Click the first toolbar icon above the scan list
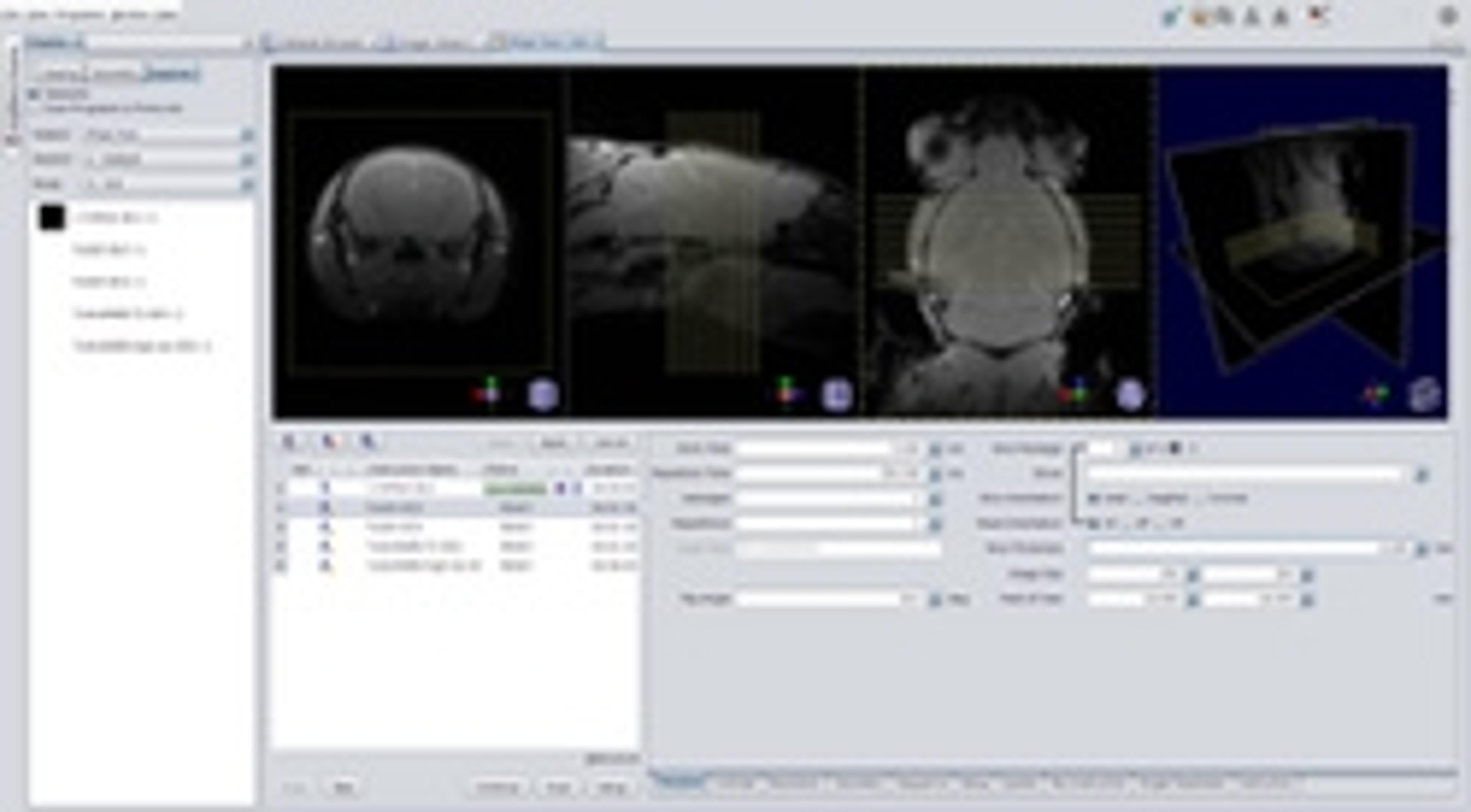Viewport: 1471px width, 812px height. click(x=290, y=442)
